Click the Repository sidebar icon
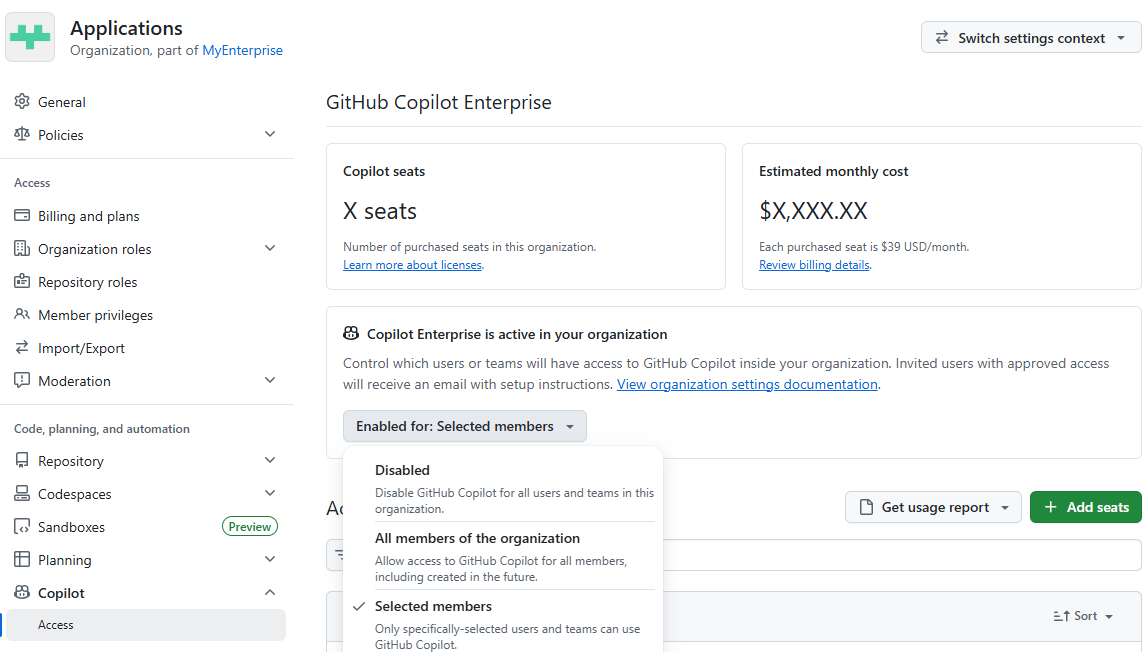1145x652 pixels. 22,460
